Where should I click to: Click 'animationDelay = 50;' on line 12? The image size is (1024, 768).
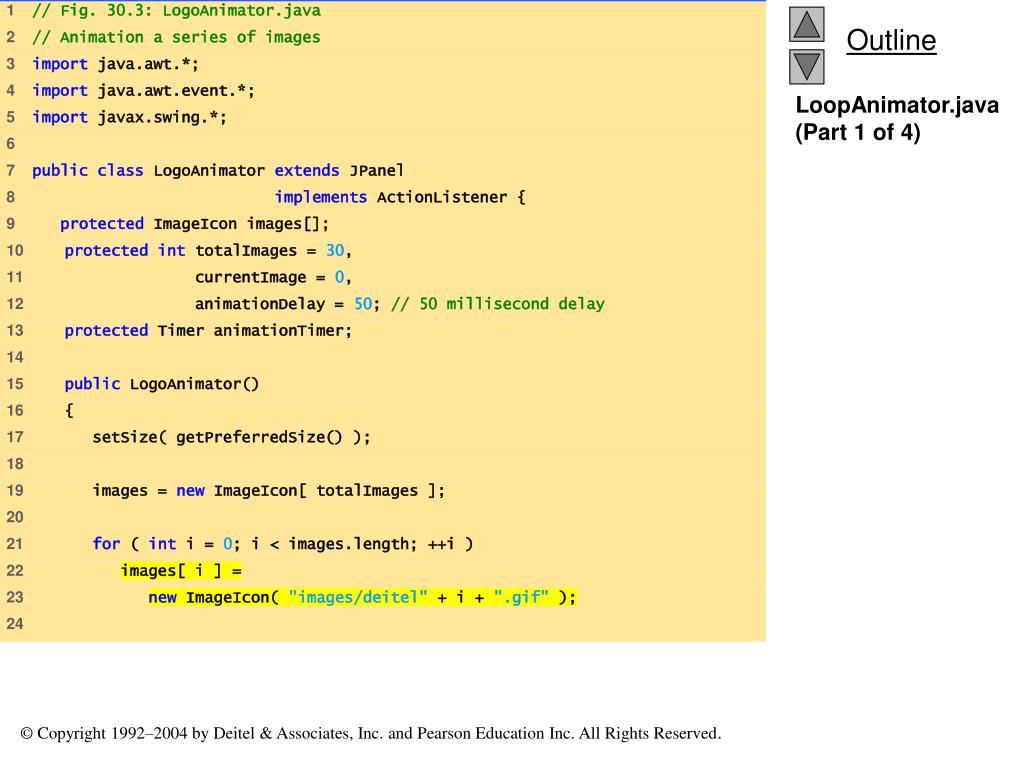287,304
